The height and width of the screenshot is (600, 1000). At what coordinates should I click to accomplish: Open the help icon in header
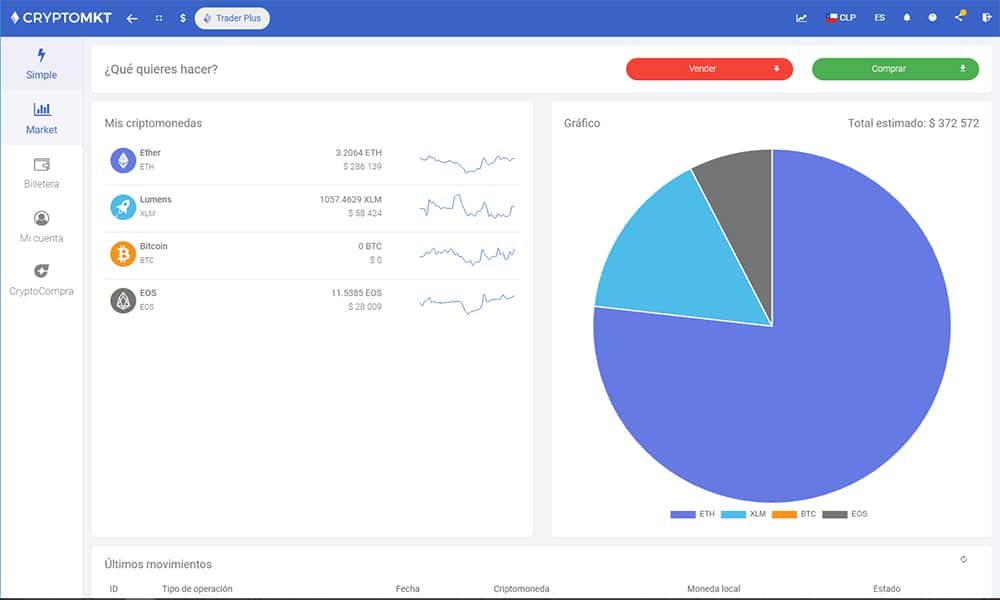coord(932,18)
